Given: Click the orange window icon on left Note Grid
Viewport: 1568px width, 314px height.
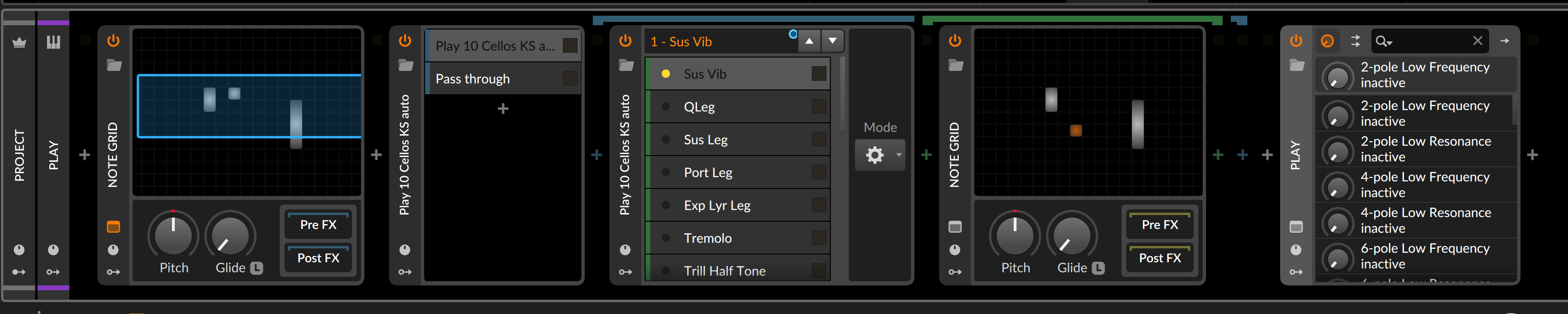Looking at the screenshot, I should 113,227.
